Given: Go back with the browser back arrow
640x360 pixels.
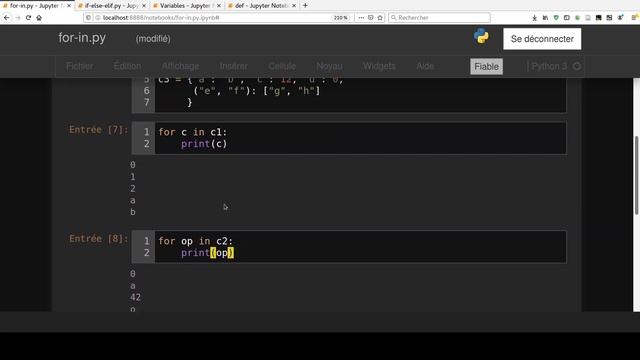Looking at the screenshot, I should 7,18.
